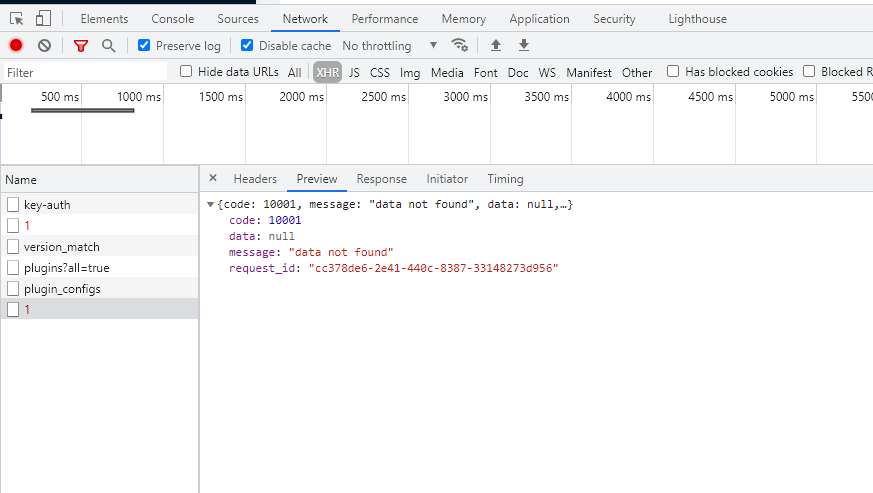The height and width of the screenshot is (493, 873).
Task: Check Blocked Requests checkbox
Action: (x=809, y=71)
